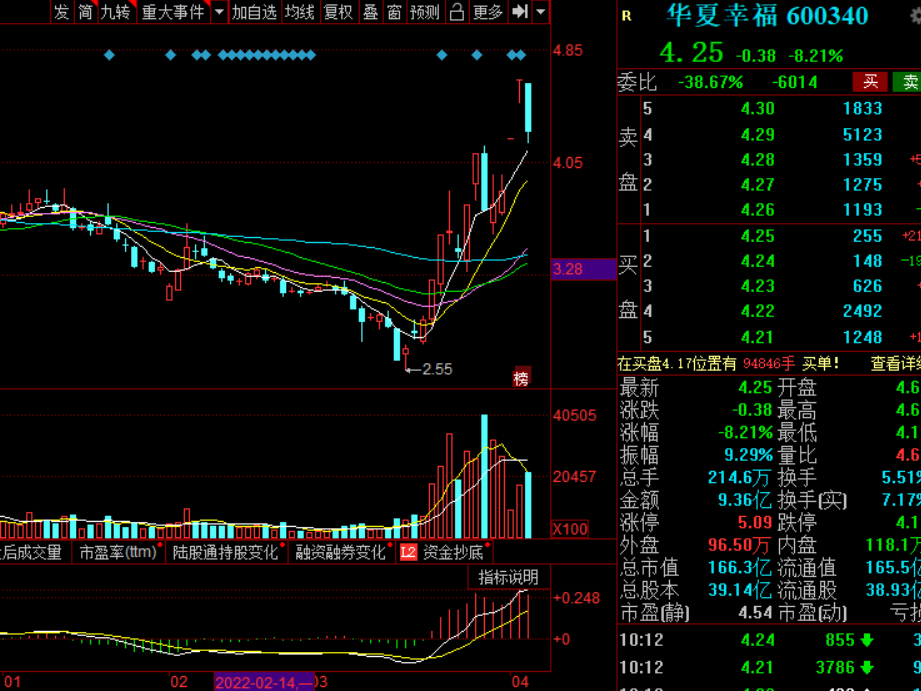Toggle 均线 moving averages
This screenshot has height=691, width=921.
(300, 12)
